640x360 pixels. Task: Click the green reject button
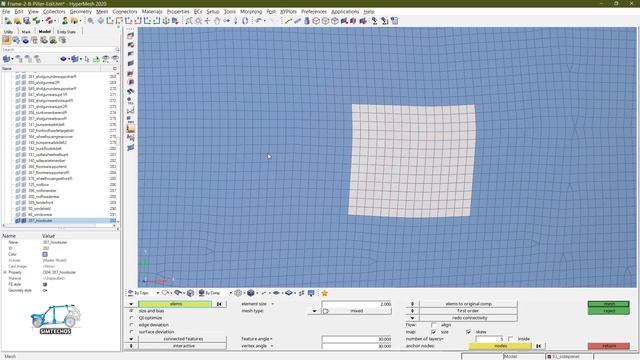609,311
